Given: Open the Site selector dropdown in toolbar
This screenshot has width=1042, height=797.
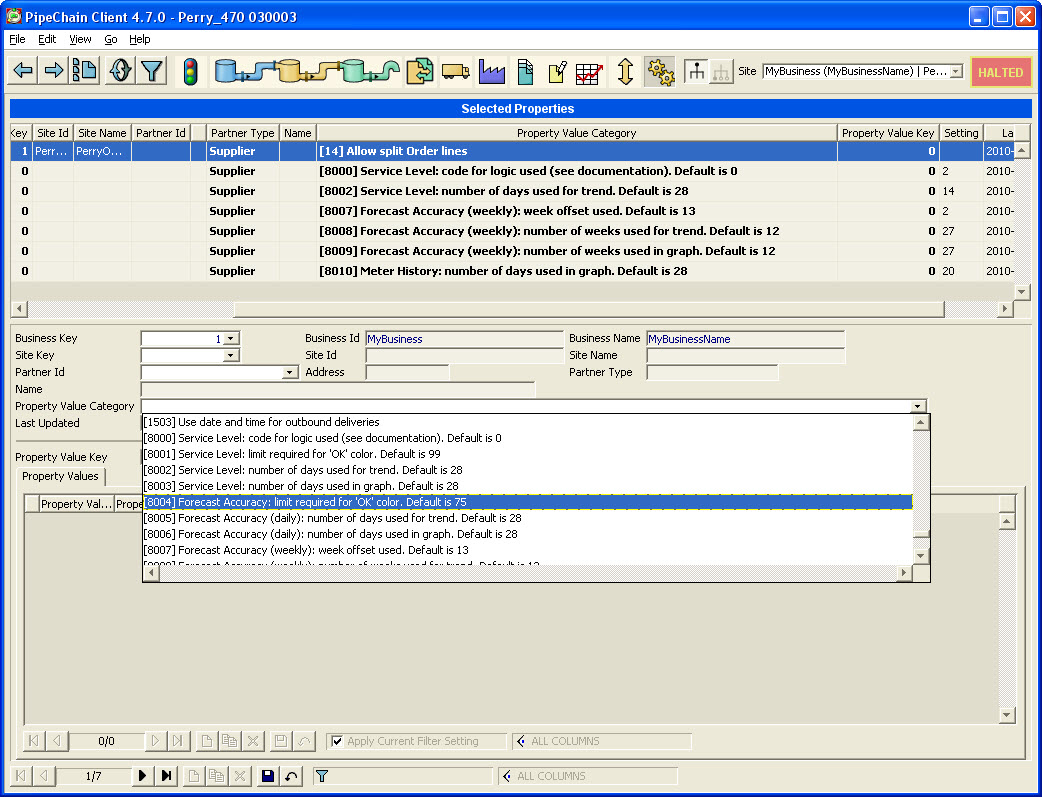Looking at the screenshot, I should pyautogui.click(x=956, y=72).
